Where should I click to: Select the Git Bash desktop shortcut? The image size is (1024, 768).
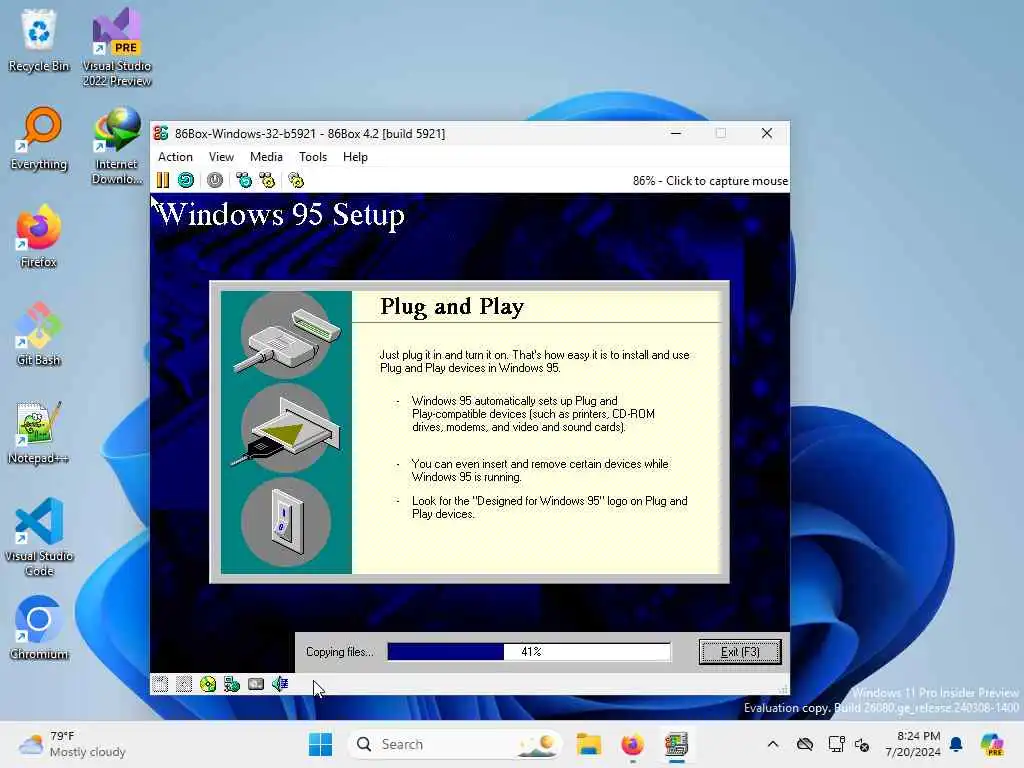click(39, 334)
